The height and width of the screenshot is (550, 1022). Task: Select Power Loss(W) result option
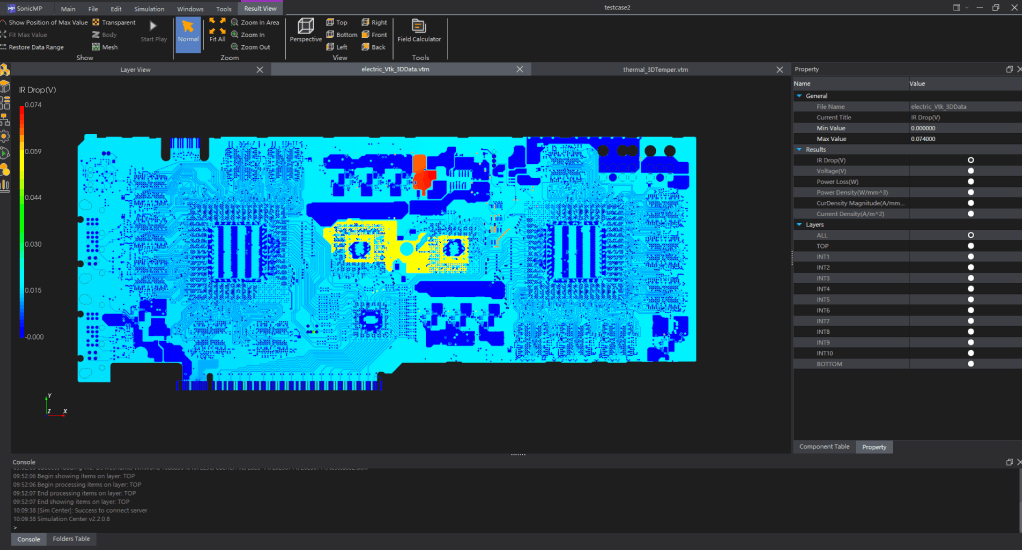tap(970, 181)
